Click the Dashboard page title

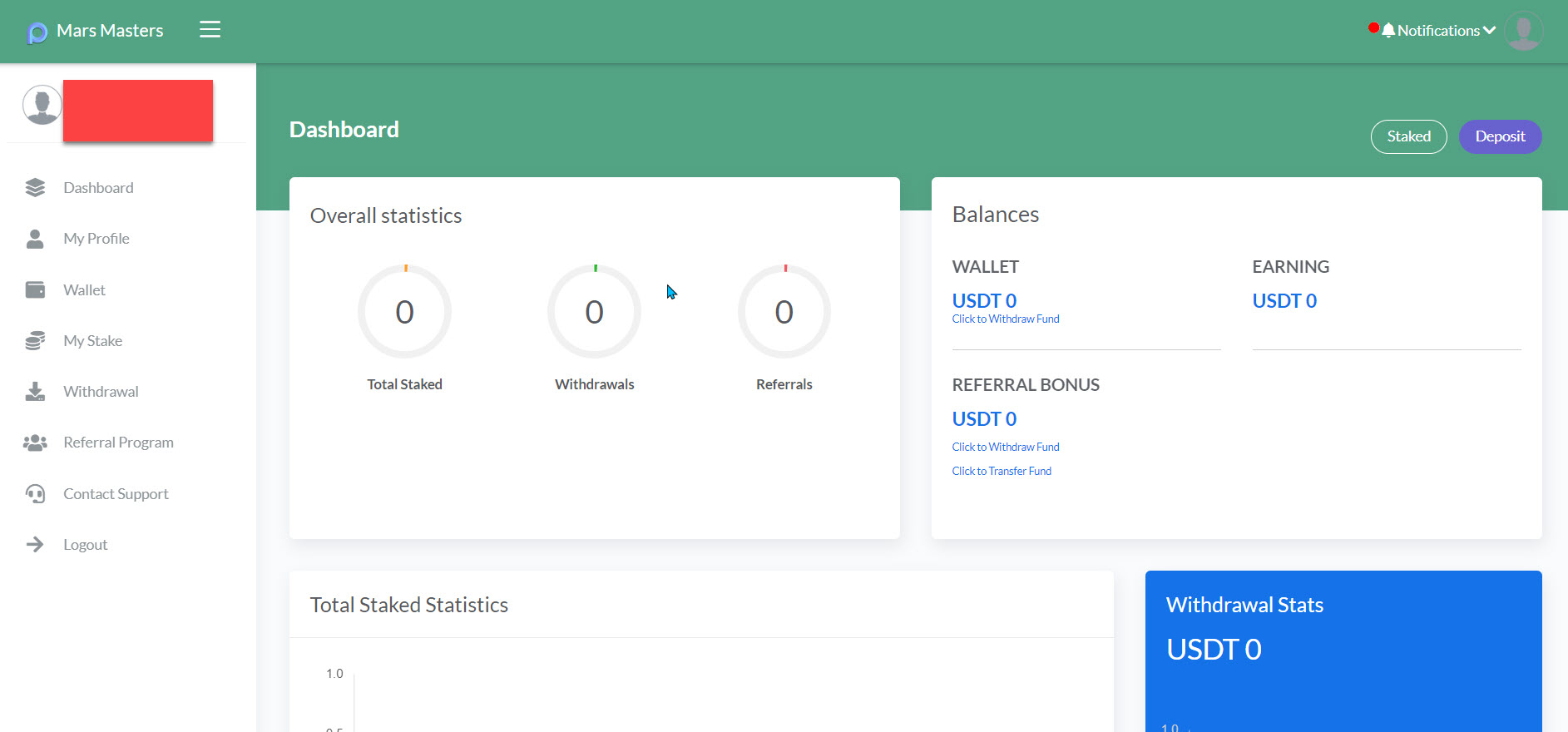(344, 130)
